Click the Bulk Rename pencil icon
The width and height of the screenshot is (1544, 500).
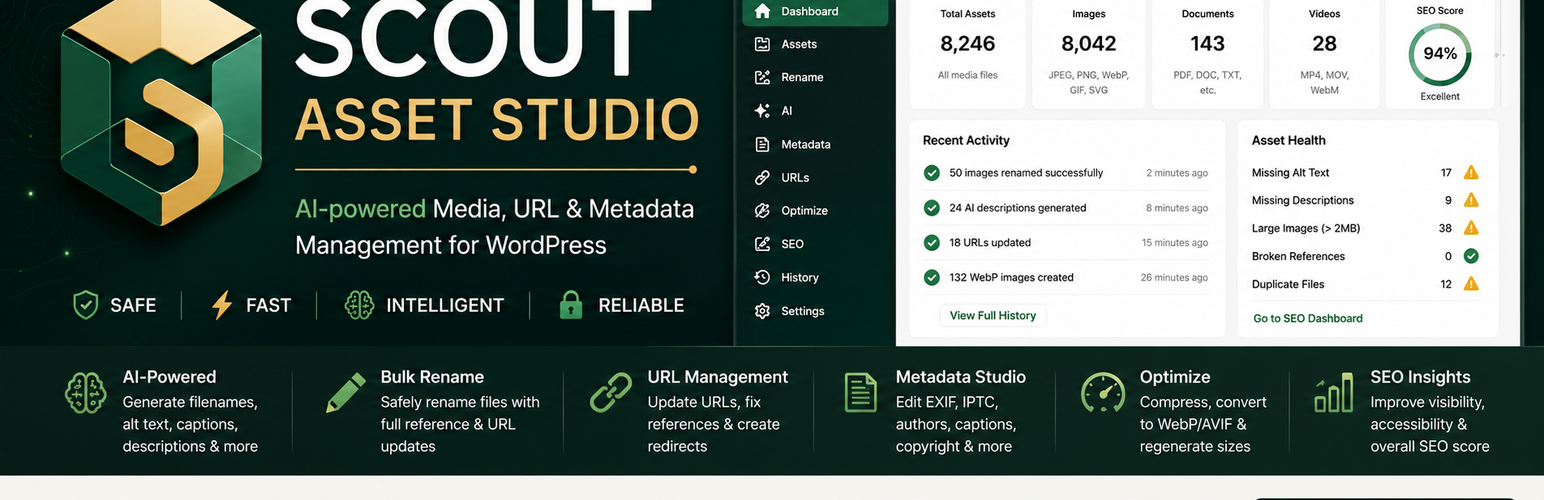346,392
